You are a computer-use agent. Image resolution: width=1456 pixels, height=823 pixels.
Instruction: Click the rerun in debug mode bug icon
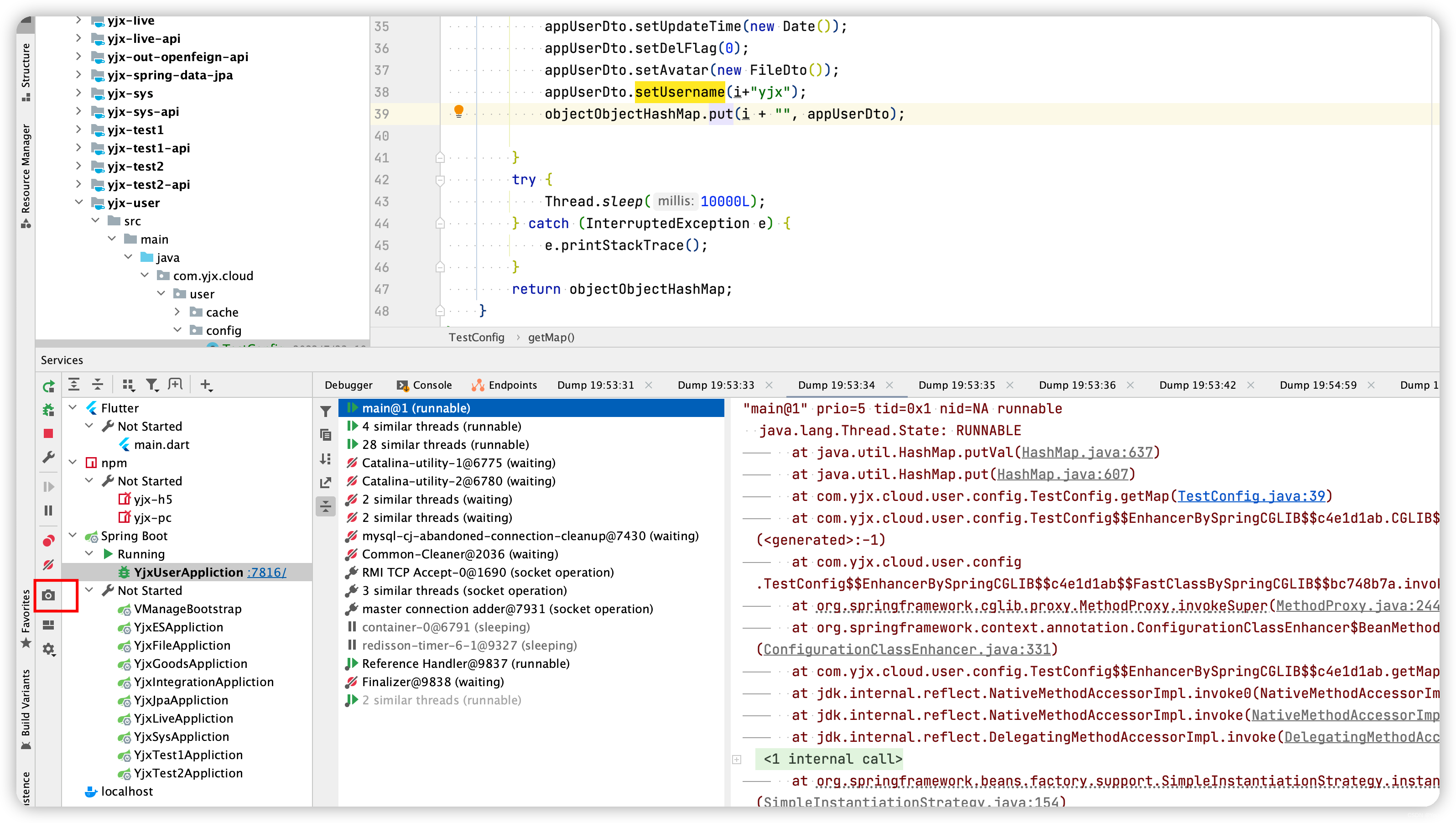[x=49, y=410]
